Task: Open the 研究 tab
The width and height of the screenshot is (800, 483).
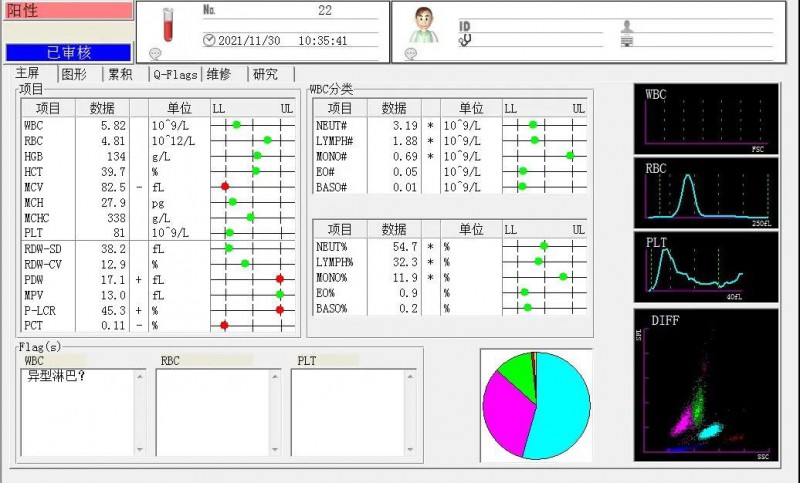Action: (265, 74)
